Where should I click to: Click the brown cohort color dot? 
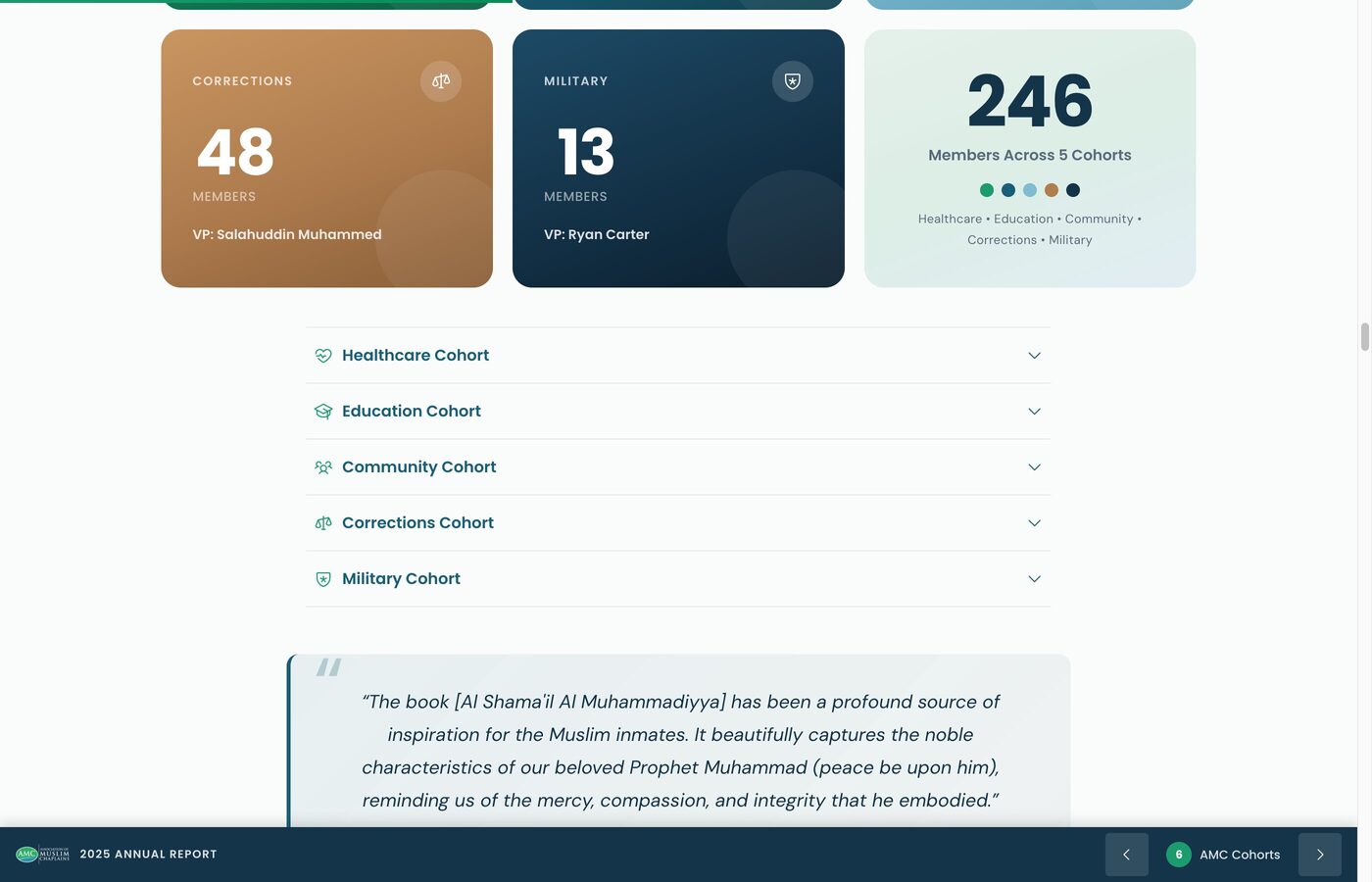tap(1052, 190)
